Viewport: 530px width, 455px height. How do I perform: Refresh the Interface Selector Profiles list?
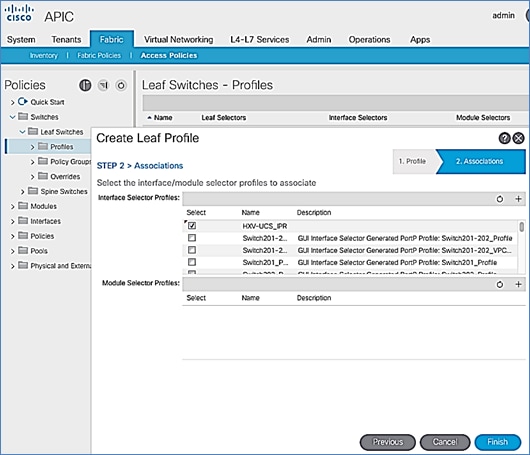(x=500, y=199)
